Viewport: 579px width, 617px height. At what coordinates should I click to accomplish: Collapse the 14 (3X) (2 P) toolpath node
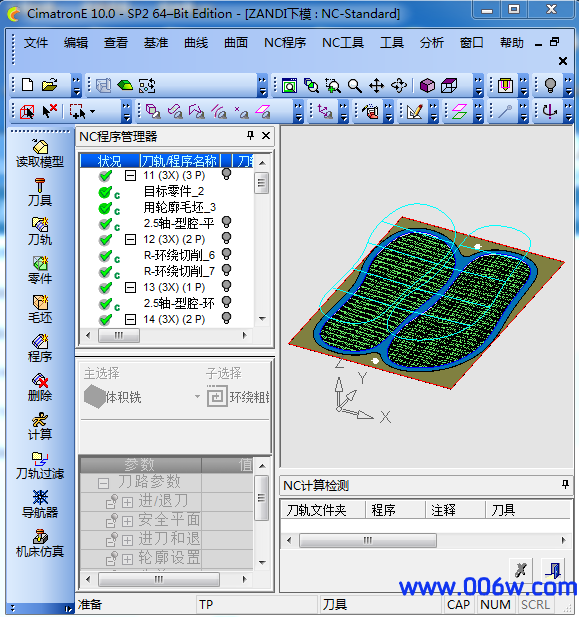tap(130, 319)
